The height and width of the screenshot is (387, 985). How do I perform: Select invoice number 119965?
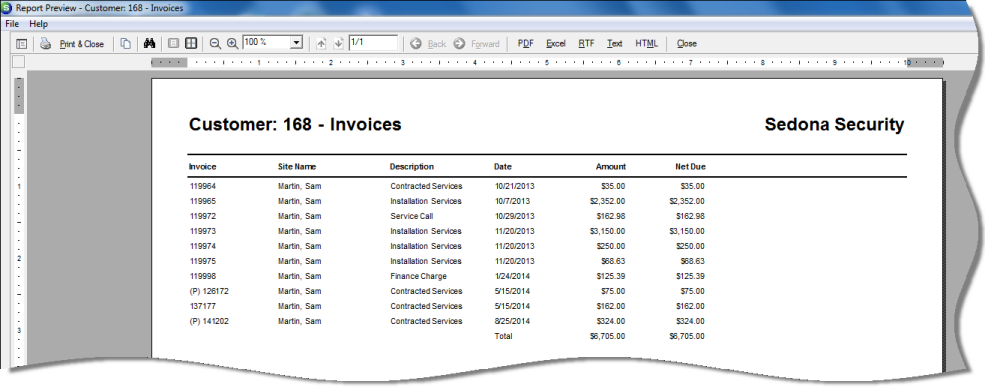point(202,202)
